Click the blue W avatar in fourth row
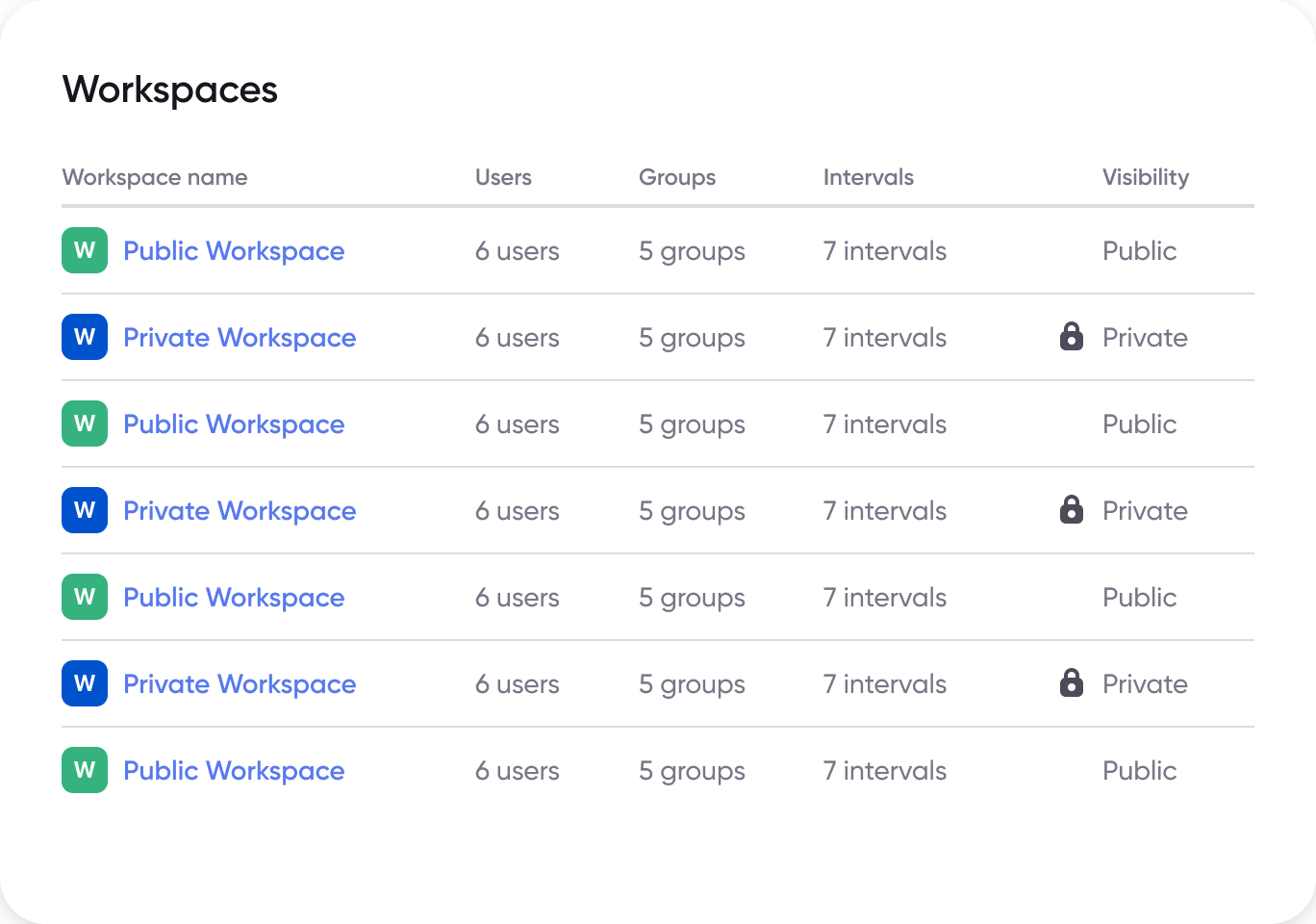The width and height of the screenshot is (1316, 924). coord(84,510)
